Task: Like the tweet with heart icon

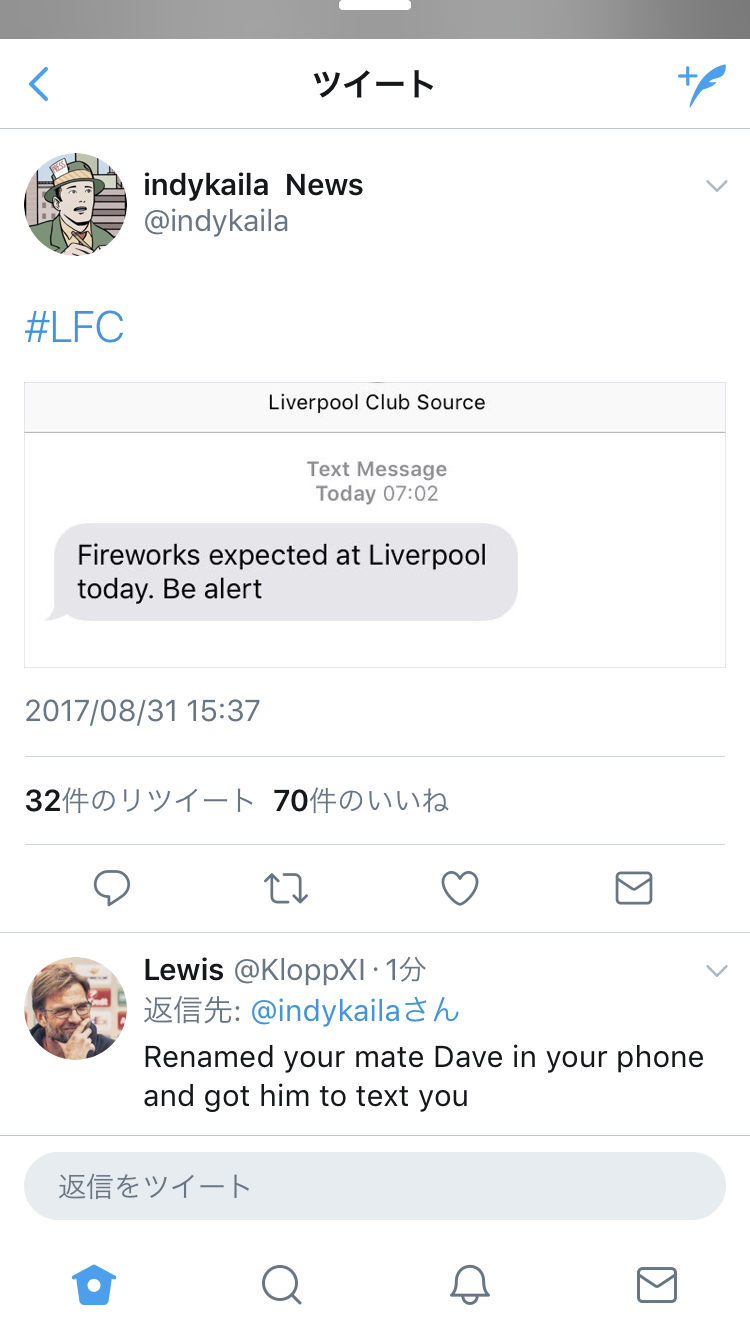Action: 460,888
